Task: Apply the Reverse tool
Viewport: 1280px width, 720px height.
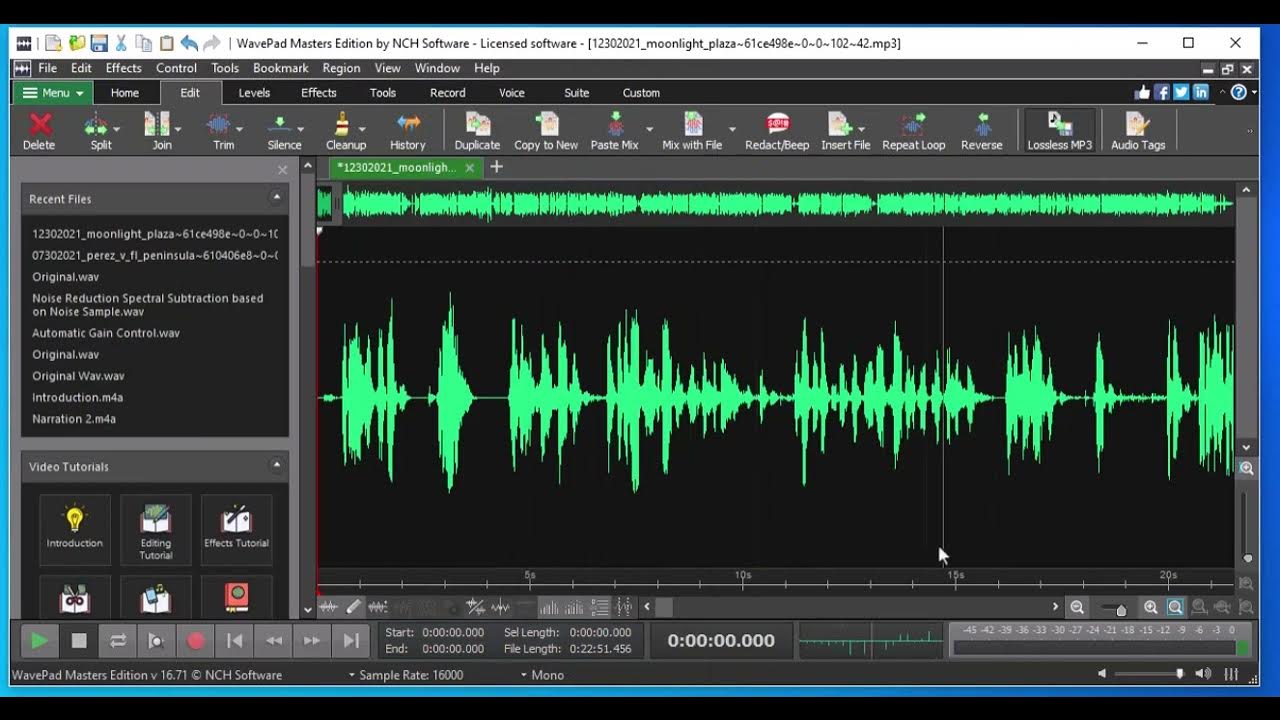Action: pyautogui.click(x=981, y=131)
